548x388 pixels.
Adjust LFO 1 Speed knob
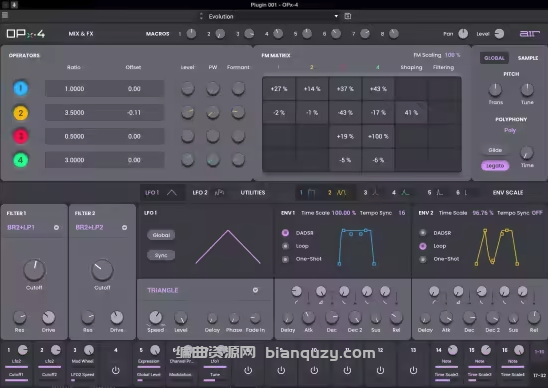tap(156, 317)
